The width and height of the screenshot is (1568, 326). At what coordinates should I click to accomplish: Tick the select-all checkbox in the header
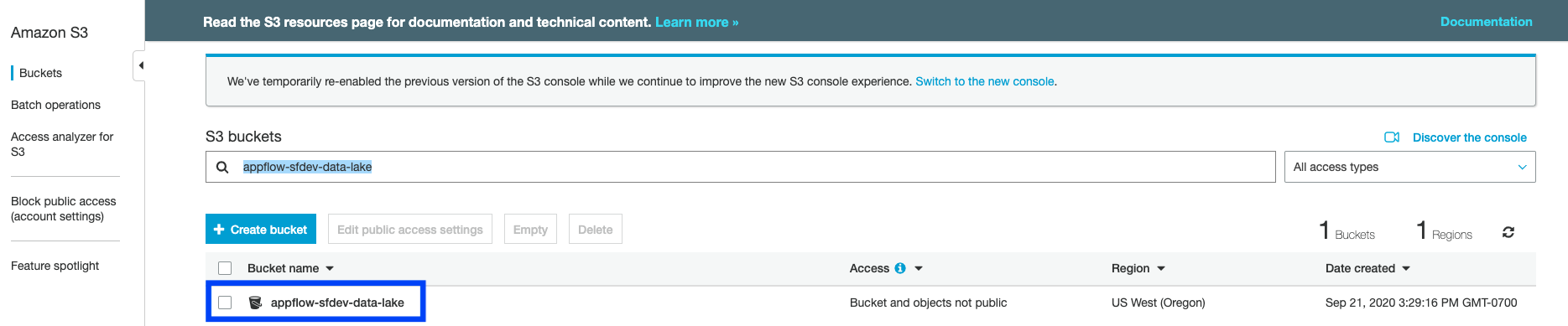tap(225, 268)
